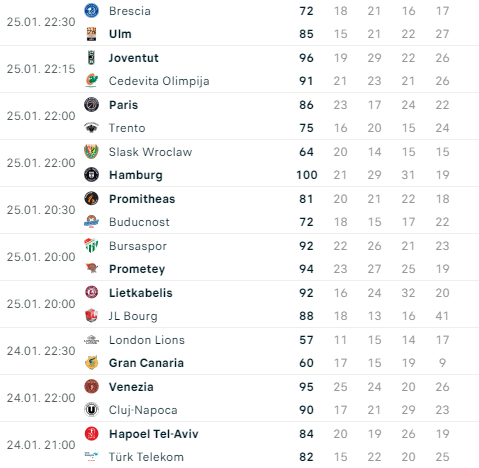Click the Gran Canaria crest icon

[91, 363]
